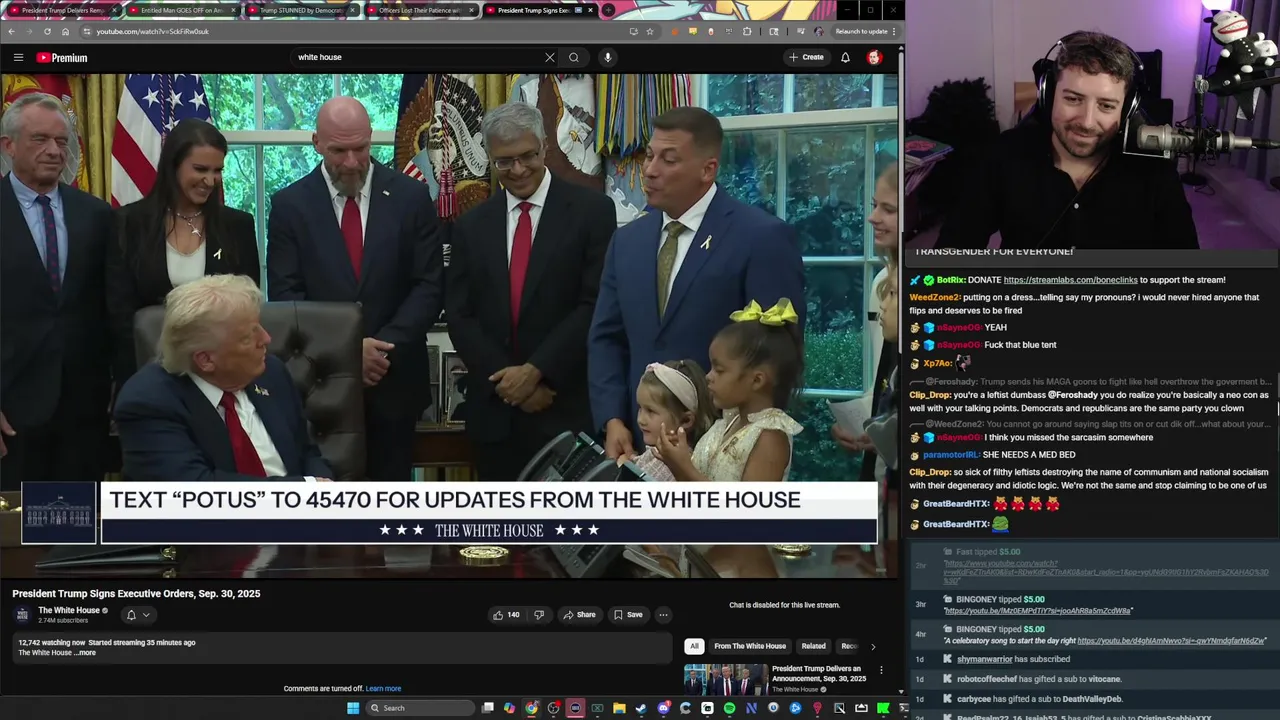Viewport: 1280px width, 720px height.
Task: Show more filter chips with arrow
Action: tap(873, 646)
